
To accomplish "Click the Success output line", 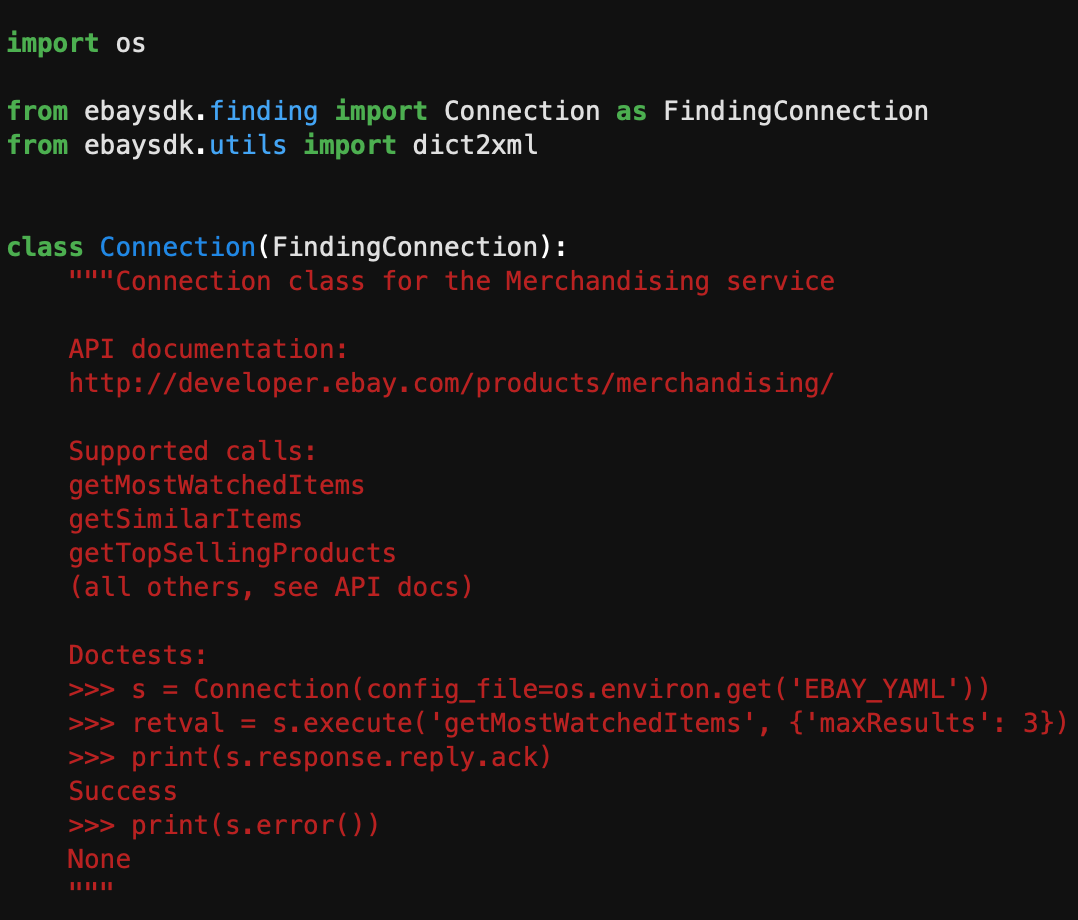I will (x=122, y=791).
